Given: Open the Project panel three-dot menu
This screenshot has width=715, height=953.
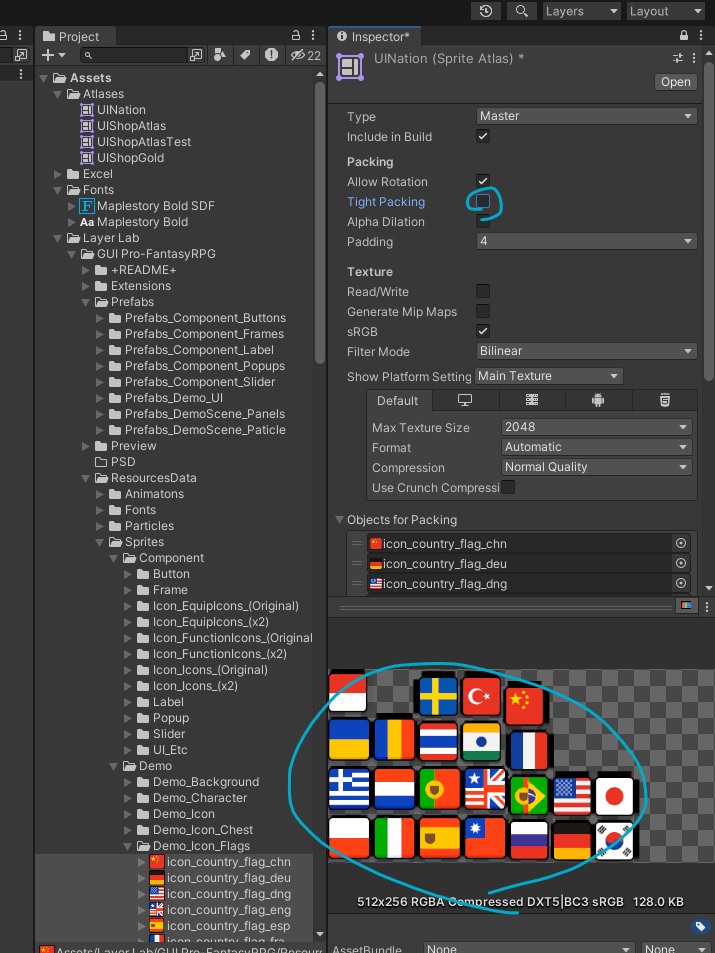Looking at the screenshot, I should point(313,35).
